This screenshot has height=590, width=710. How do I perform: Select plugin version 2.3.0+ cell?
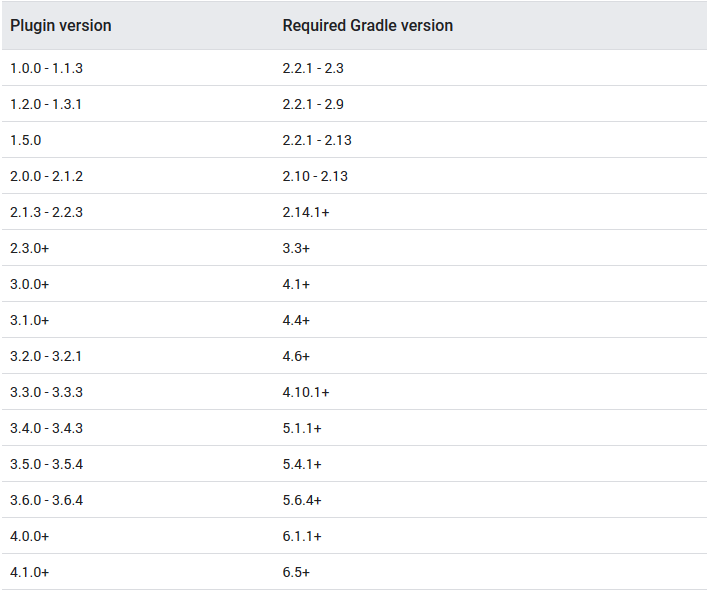click(29, 248)
